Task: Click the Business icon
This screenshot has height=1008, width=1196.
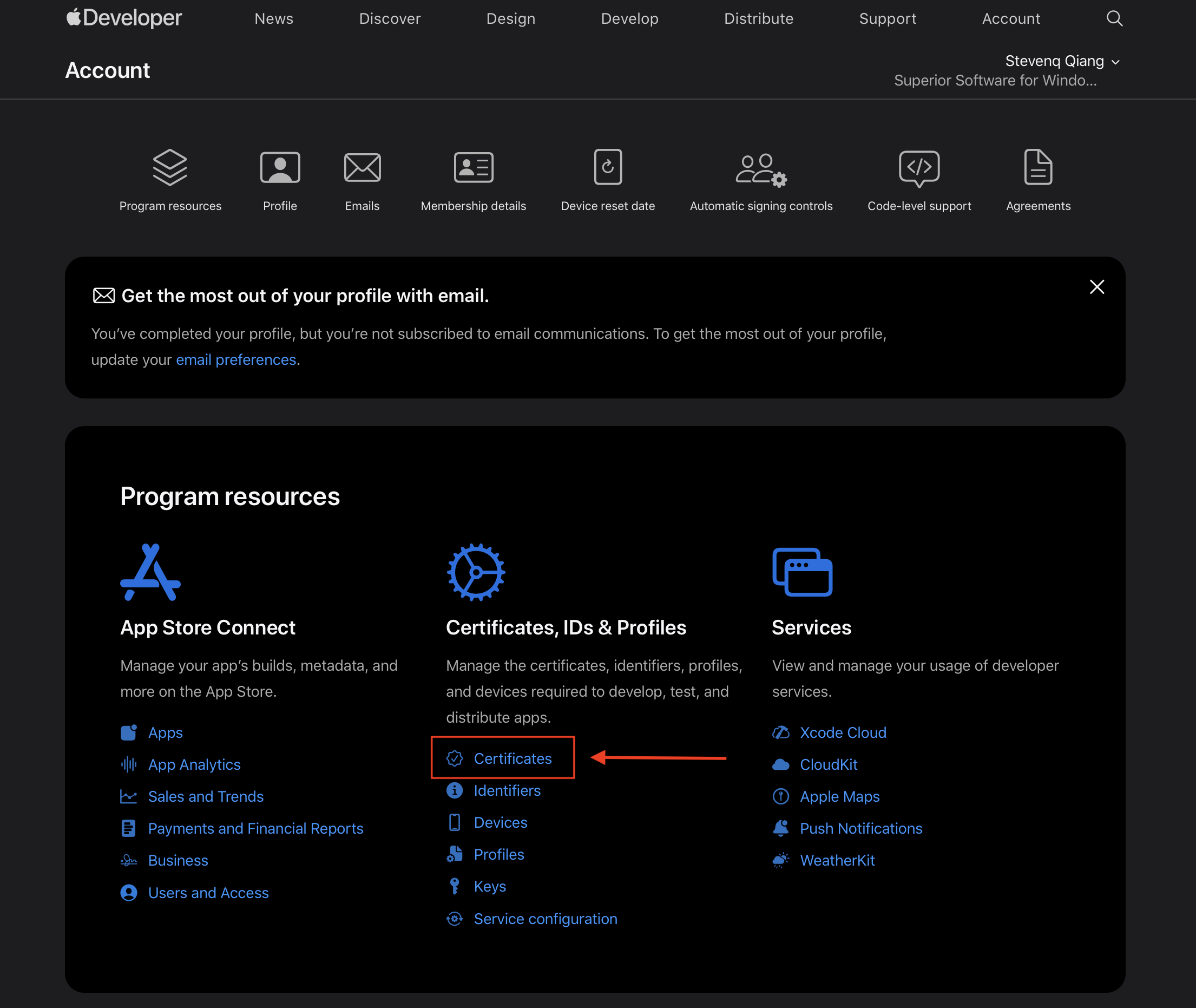Action: click(x=129, y=861)
